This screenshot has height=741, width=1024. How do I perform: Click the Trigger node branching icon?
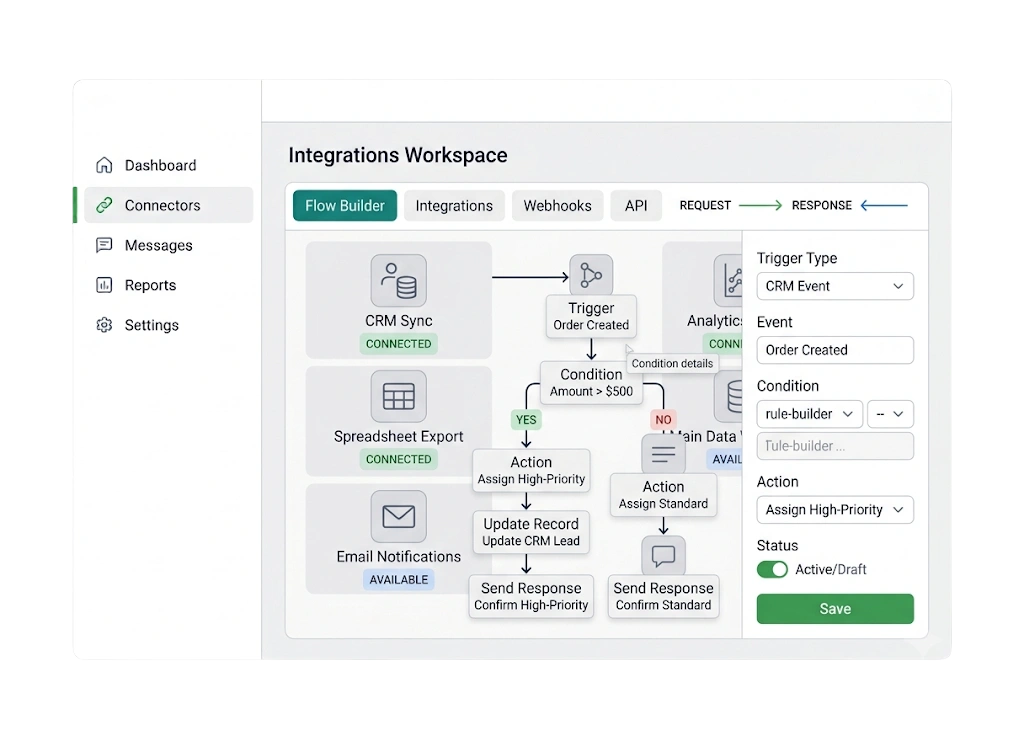coord(591,275)
